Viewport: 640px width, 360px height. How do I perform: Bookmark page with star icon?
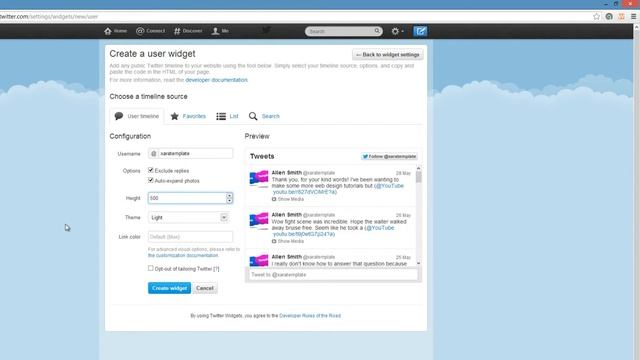tap(596, 17)
